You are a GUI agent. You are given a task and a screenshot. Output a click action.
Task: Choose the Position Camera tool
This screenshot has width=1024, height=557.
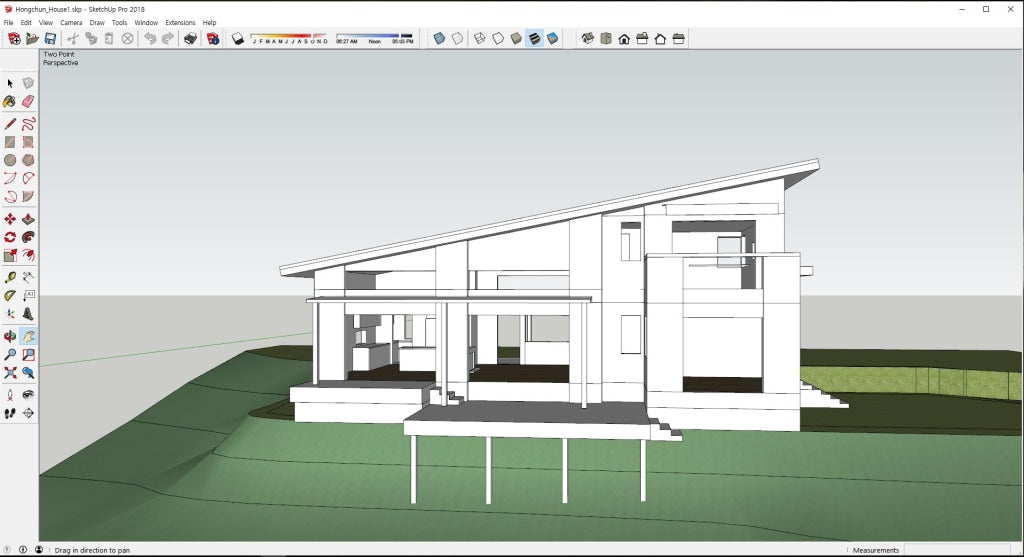click(x=10, y=395)
